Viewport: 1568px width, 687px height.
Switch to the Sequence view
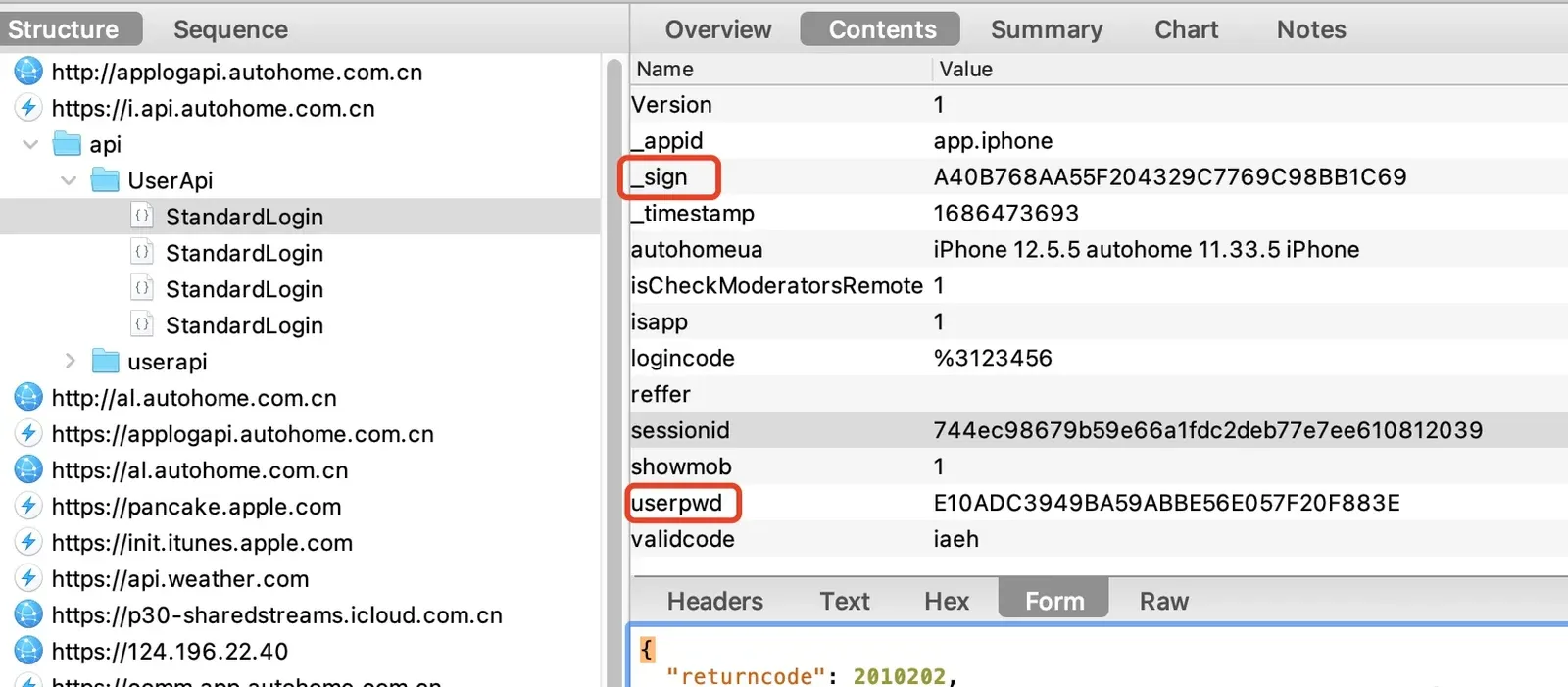[x=230, y=29]
